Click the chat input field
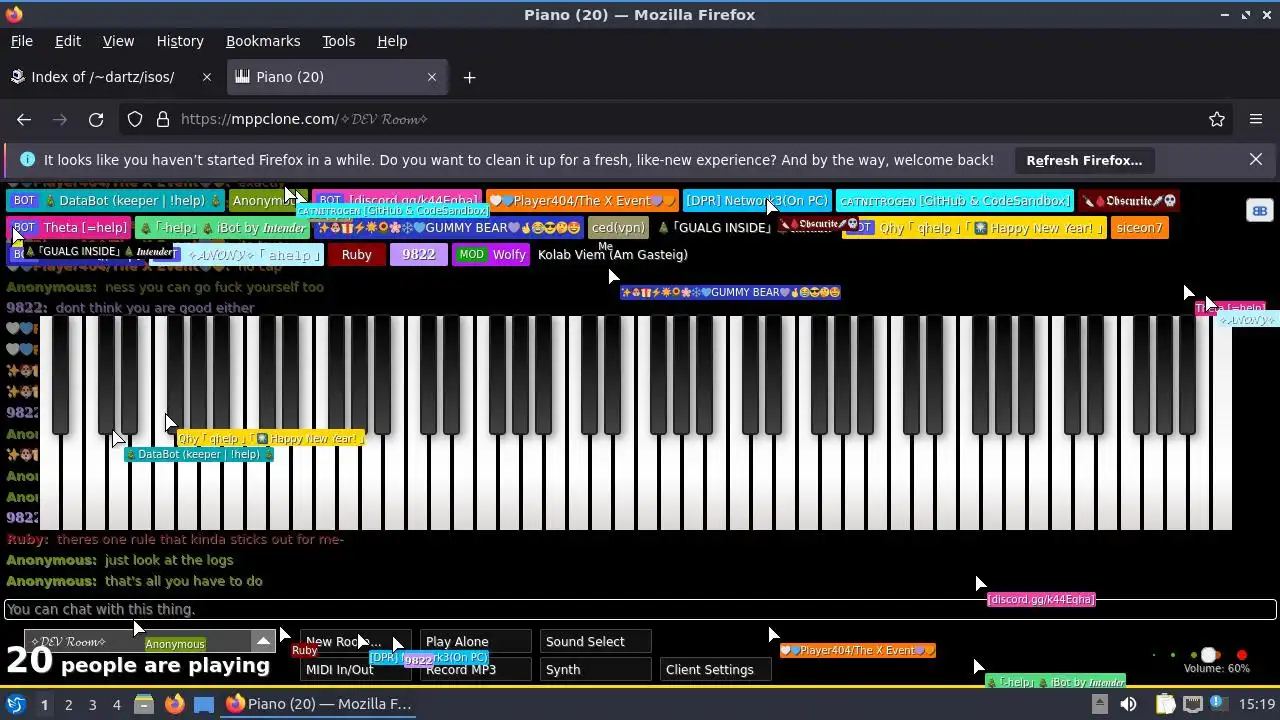The width and height of the screenshot is (1280, 720). [640, 609]
